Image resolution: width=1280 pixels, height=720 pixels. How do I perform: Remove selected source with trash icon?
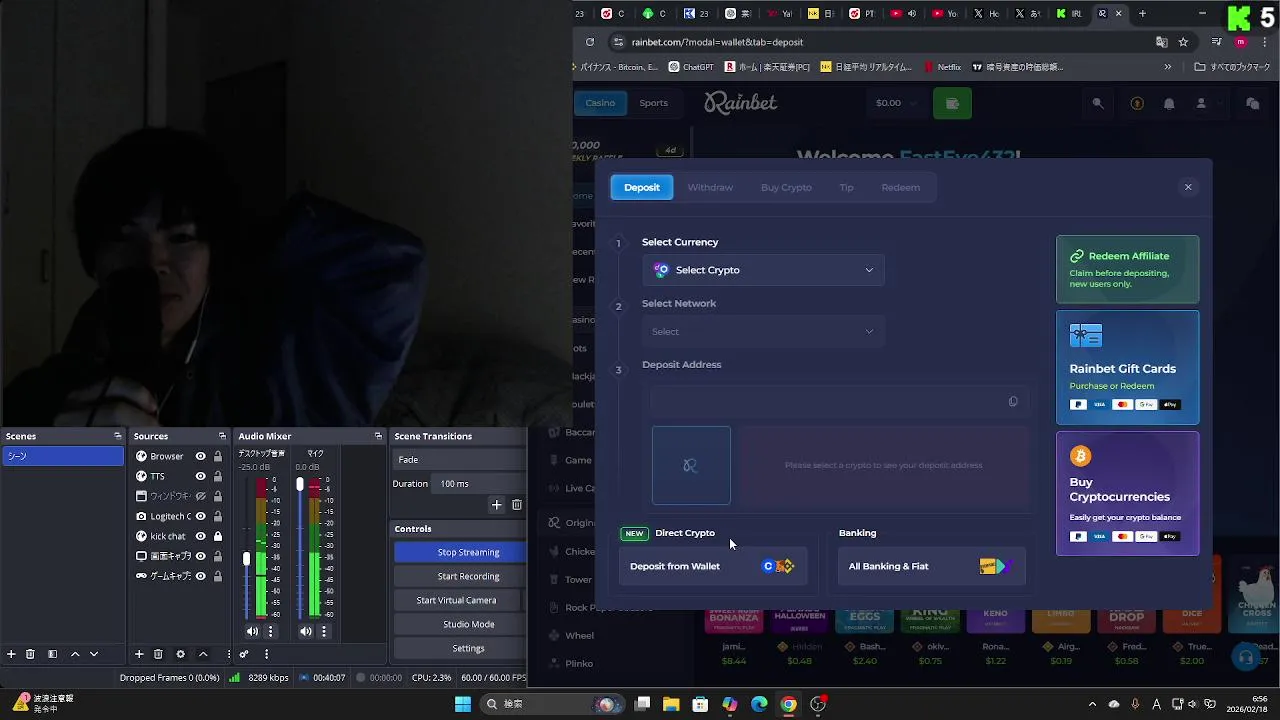pyautogui.click(x=158, y=654)
